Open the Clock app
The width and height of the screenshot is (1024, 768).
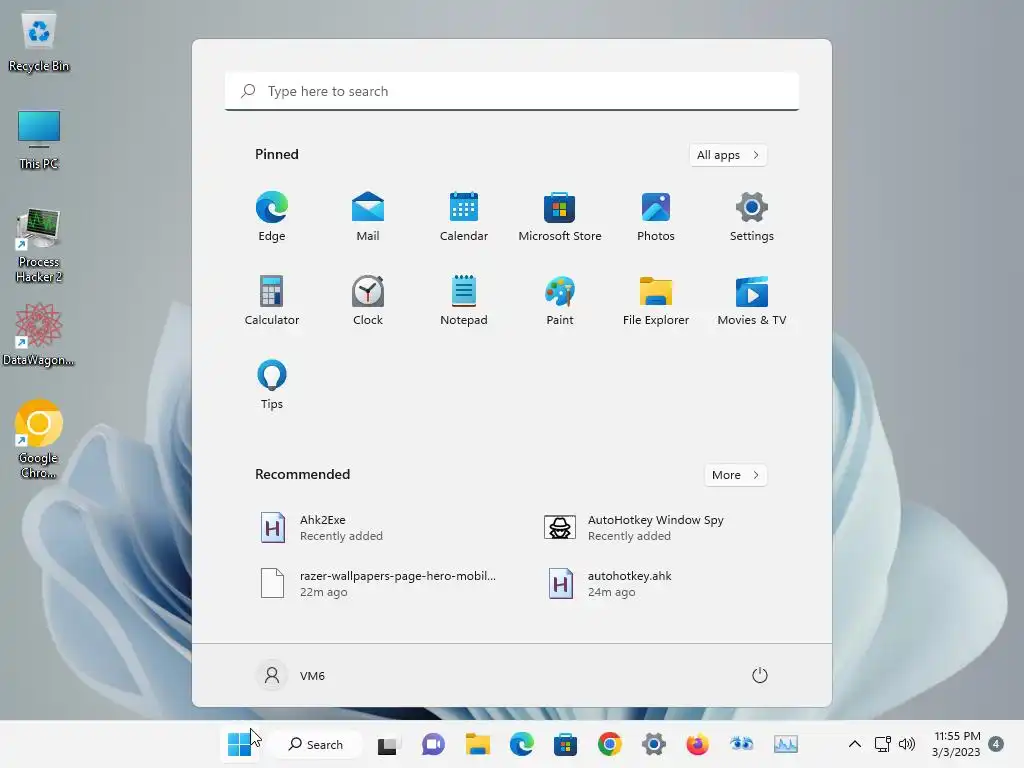368,300
